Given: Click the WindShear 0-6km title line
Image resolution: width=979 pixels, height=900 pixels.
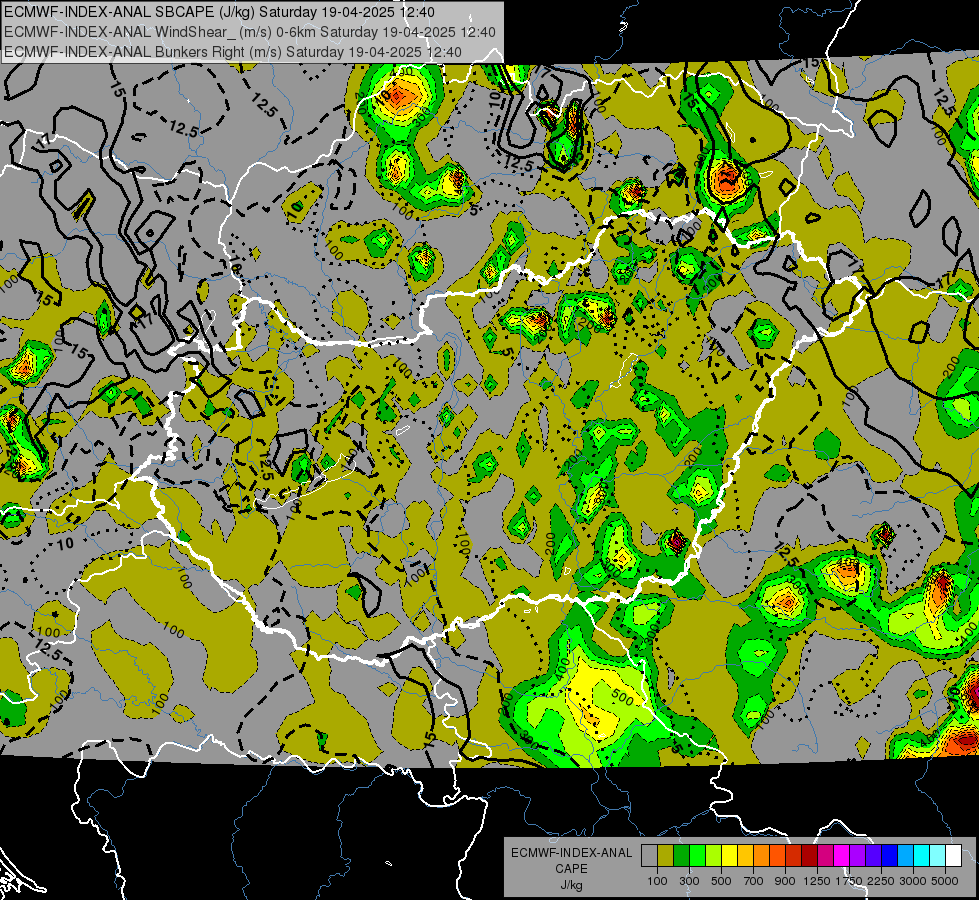Looking at the screenshot, I should click(x=250, y=32).
